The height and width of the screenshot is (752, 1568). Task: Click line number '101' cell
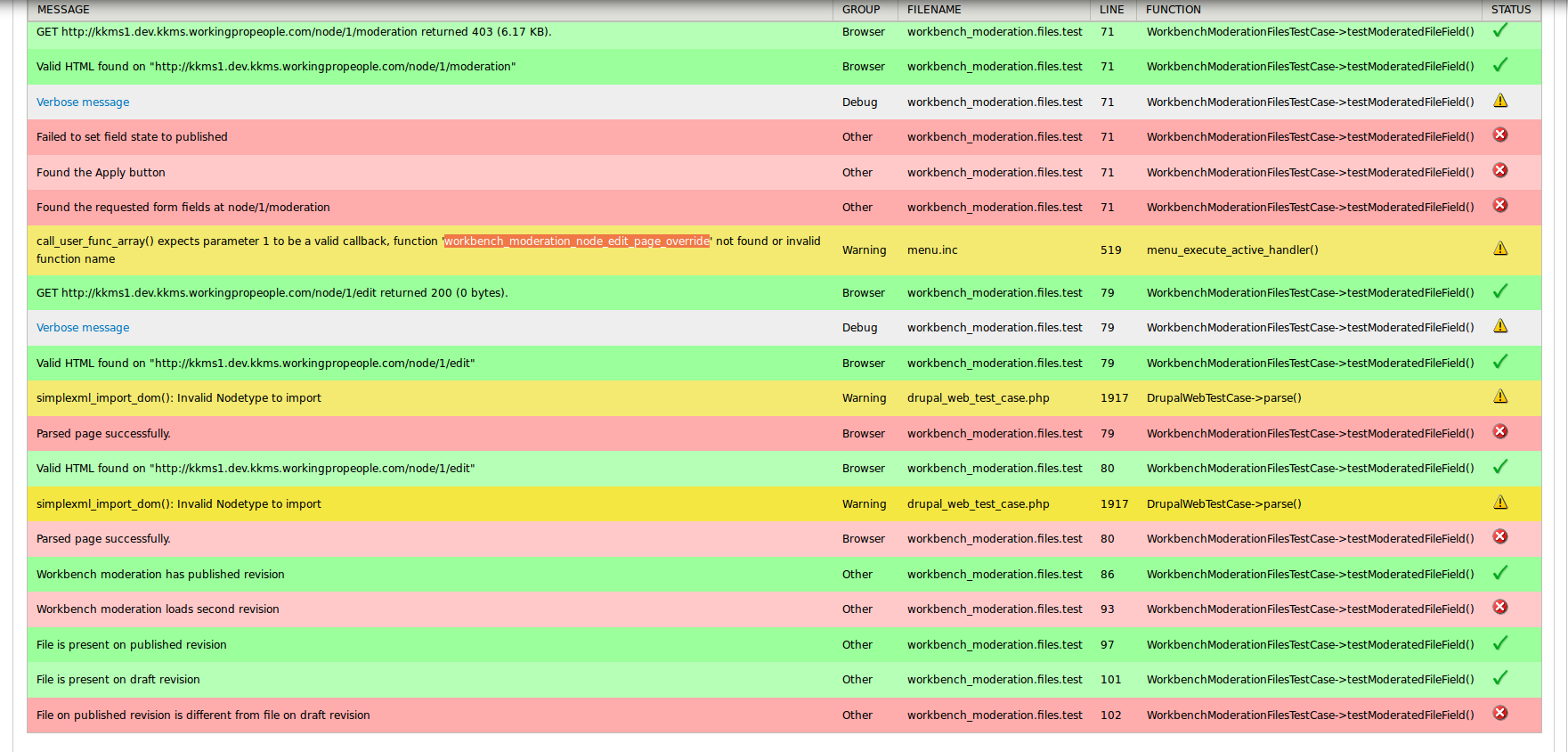click(x=1110, y=680)
